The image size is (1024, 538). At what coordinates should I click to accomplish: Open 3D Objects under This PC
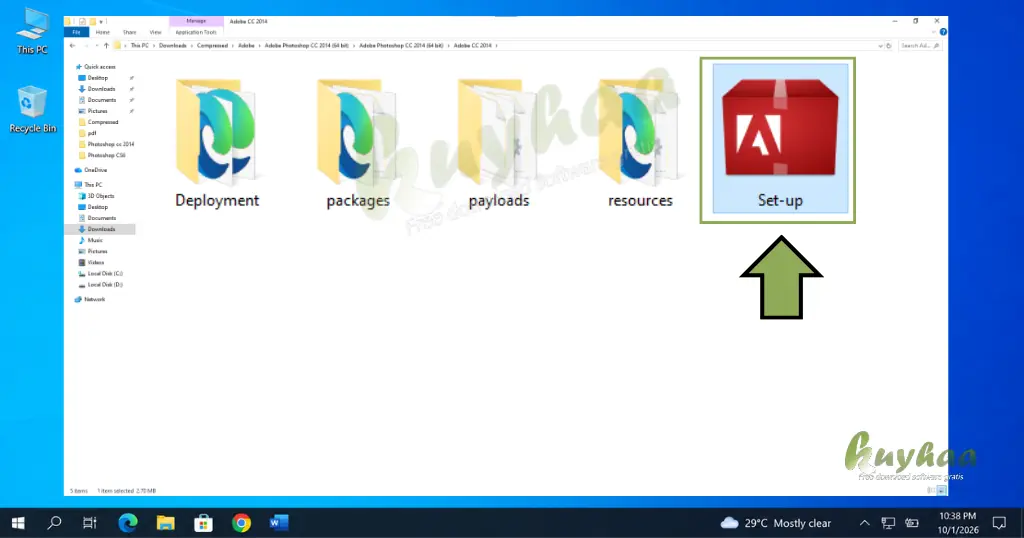(97, 196)
